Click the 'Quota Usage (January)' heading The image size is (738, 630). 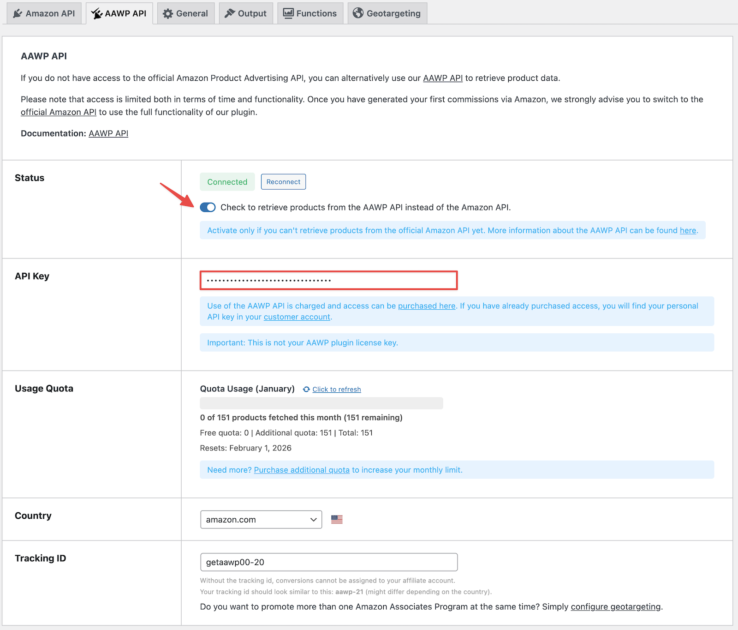247,389
